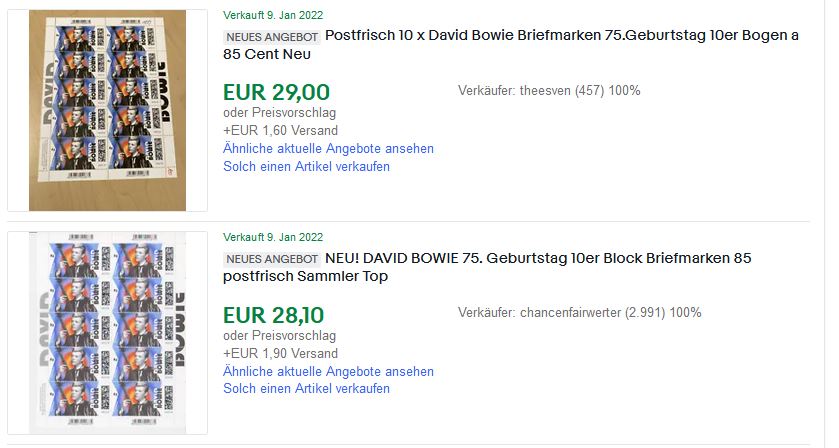839x448 pixels.
Task: Click the '+EUR 1,60 Versand' shipping text
Action: point(280,130)
